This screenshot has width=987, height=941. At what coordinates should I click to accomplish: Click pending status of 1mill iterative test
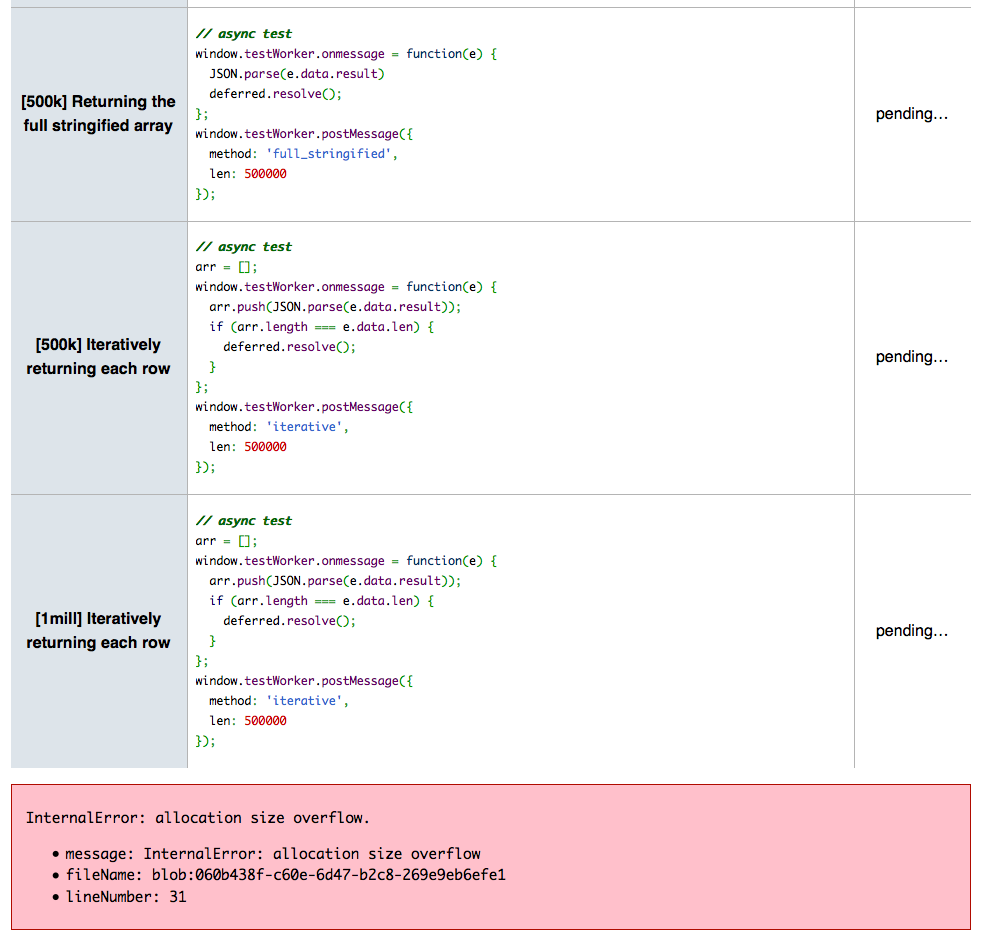[911, 631]
